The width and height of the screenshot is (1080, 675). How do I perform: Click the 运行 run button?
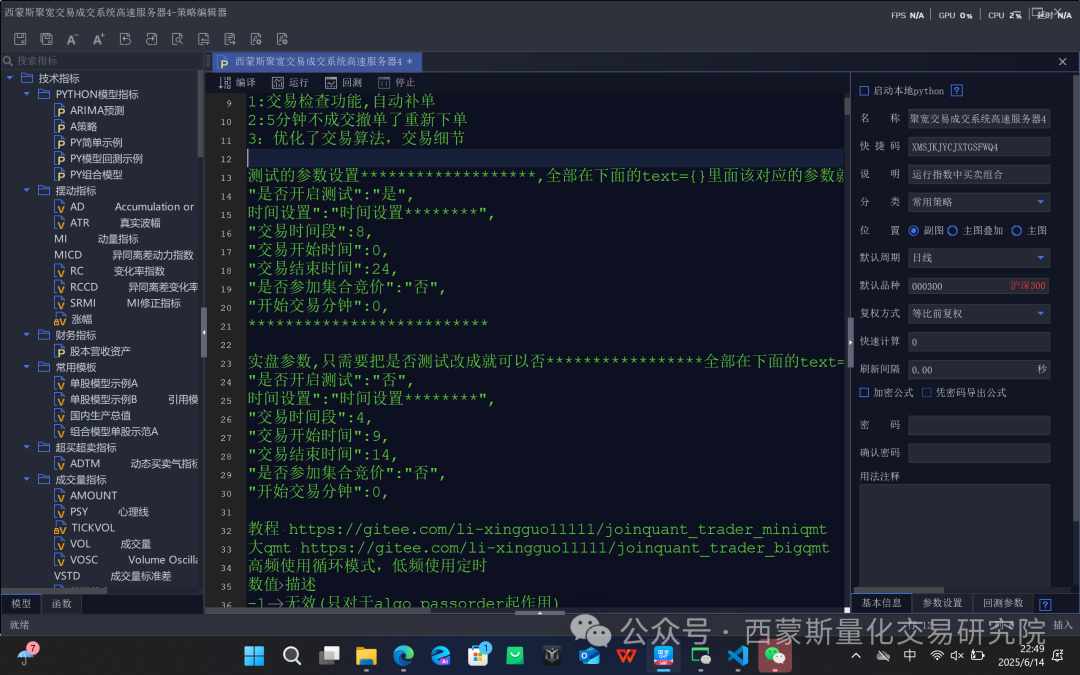click(290, 83)
